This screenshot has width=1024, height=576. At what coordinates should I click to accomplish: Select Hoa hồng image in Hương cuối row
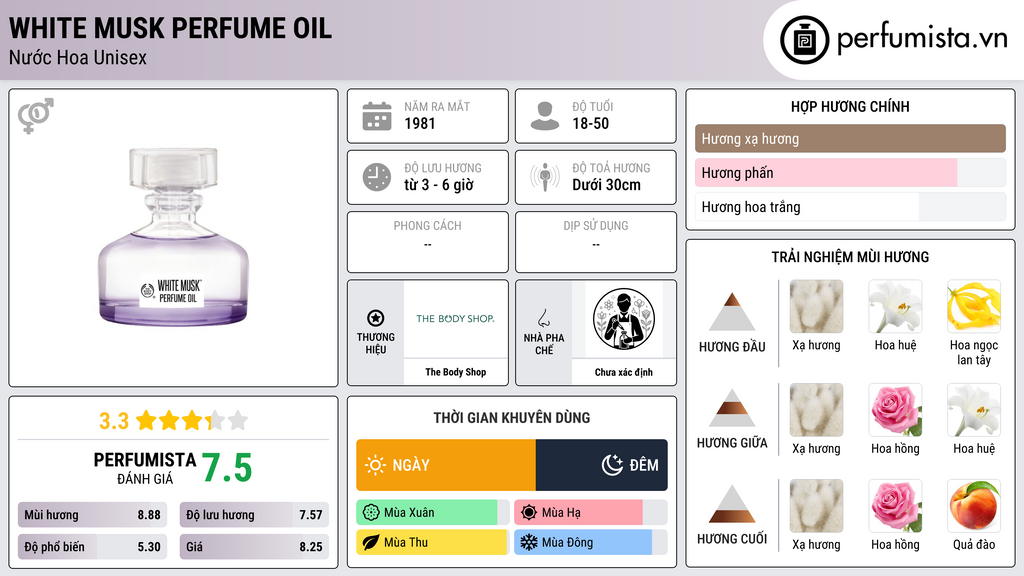[895, 506]
